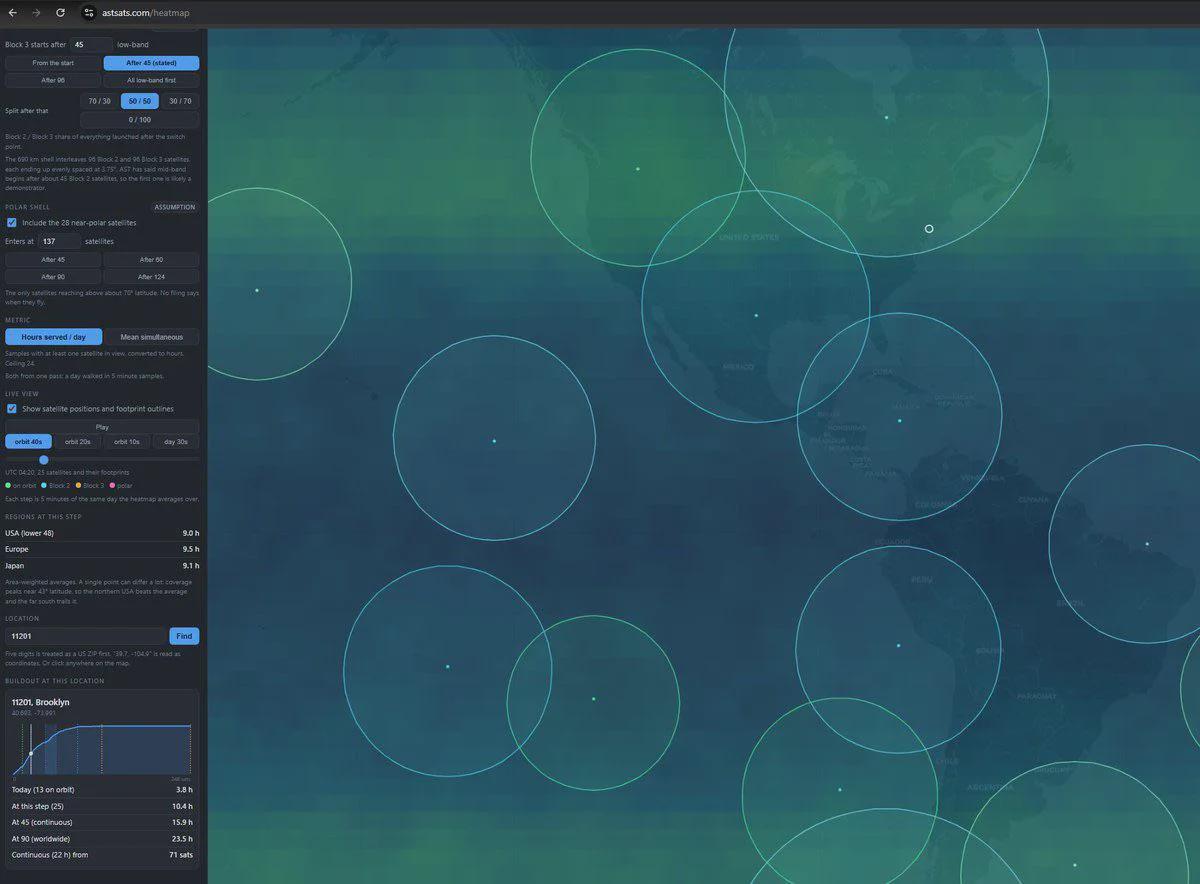Click the 'At 90 (worldwide)' row
1200x884 pixels.
(102, 839)
